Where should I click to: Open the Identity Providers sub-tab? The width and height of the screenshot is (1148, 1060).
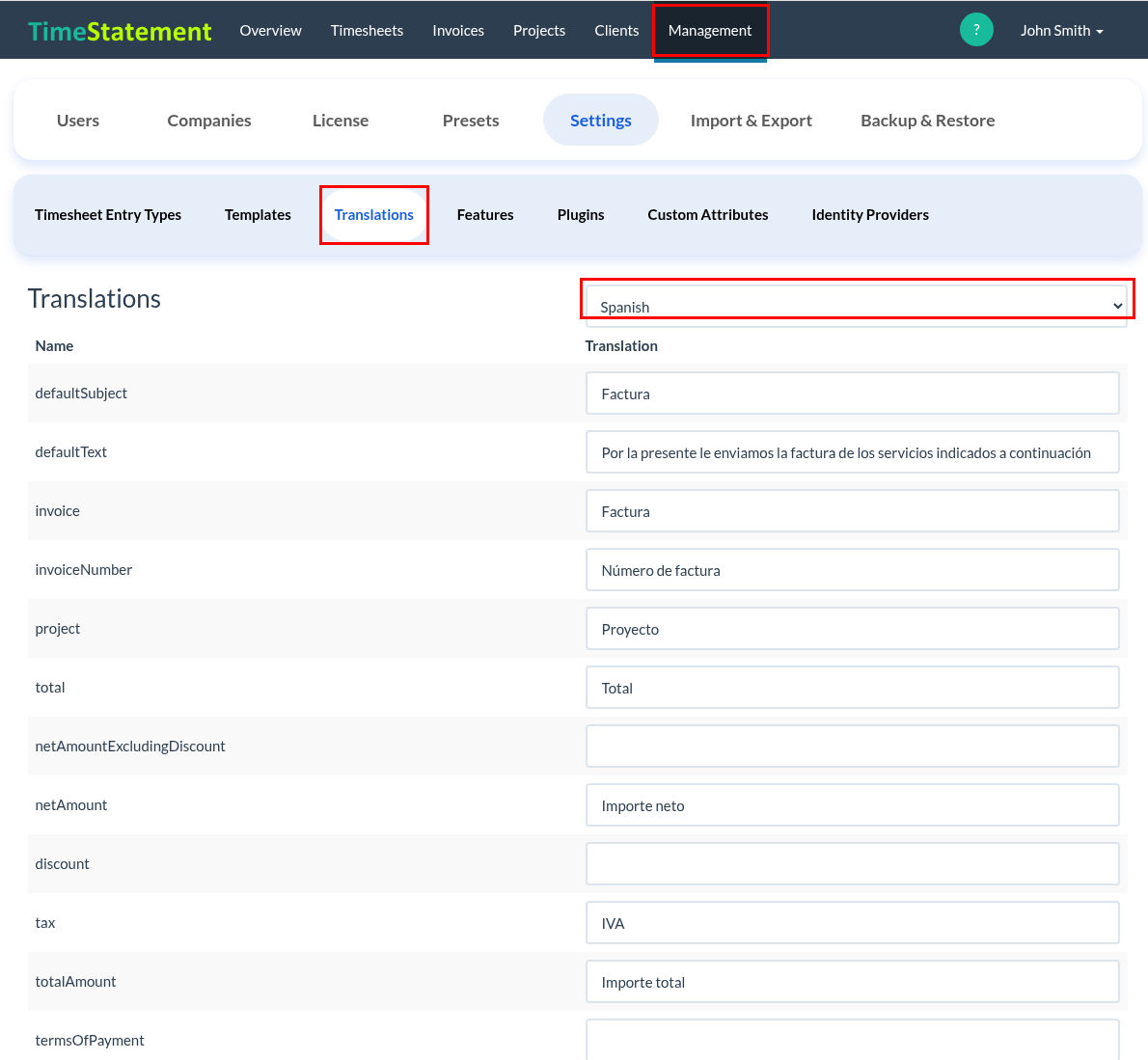(x=870, y=214)
